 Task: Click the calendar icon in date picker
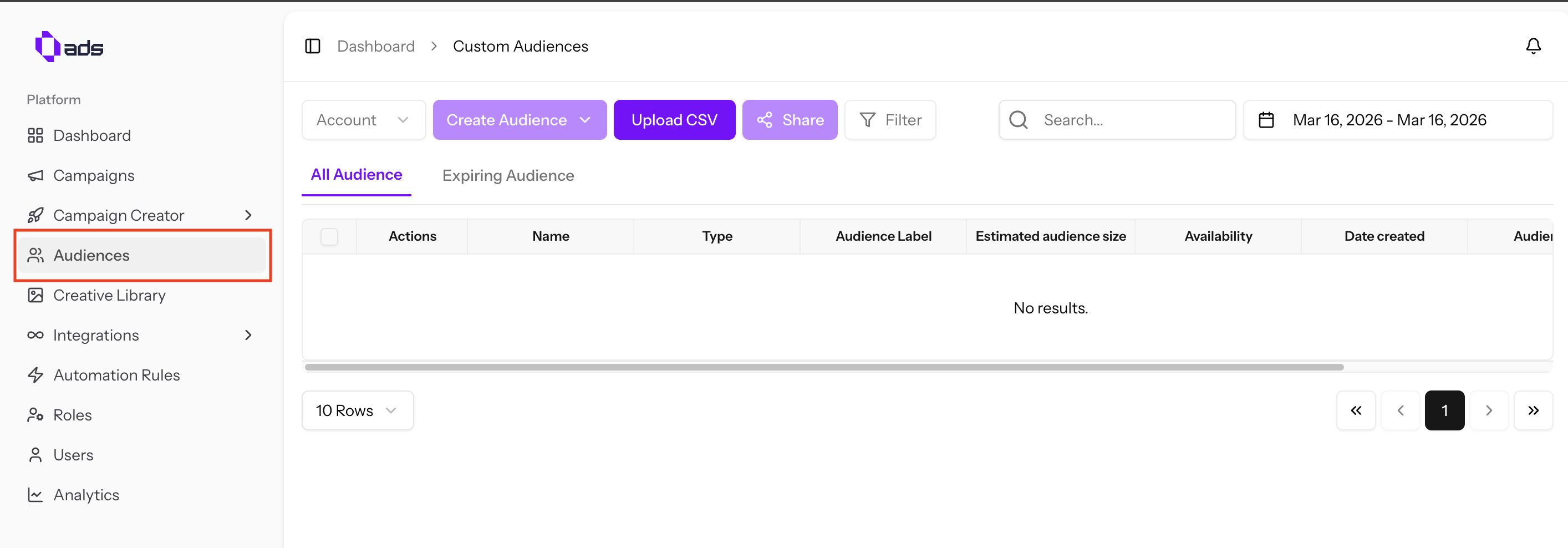coord(1267,119)
